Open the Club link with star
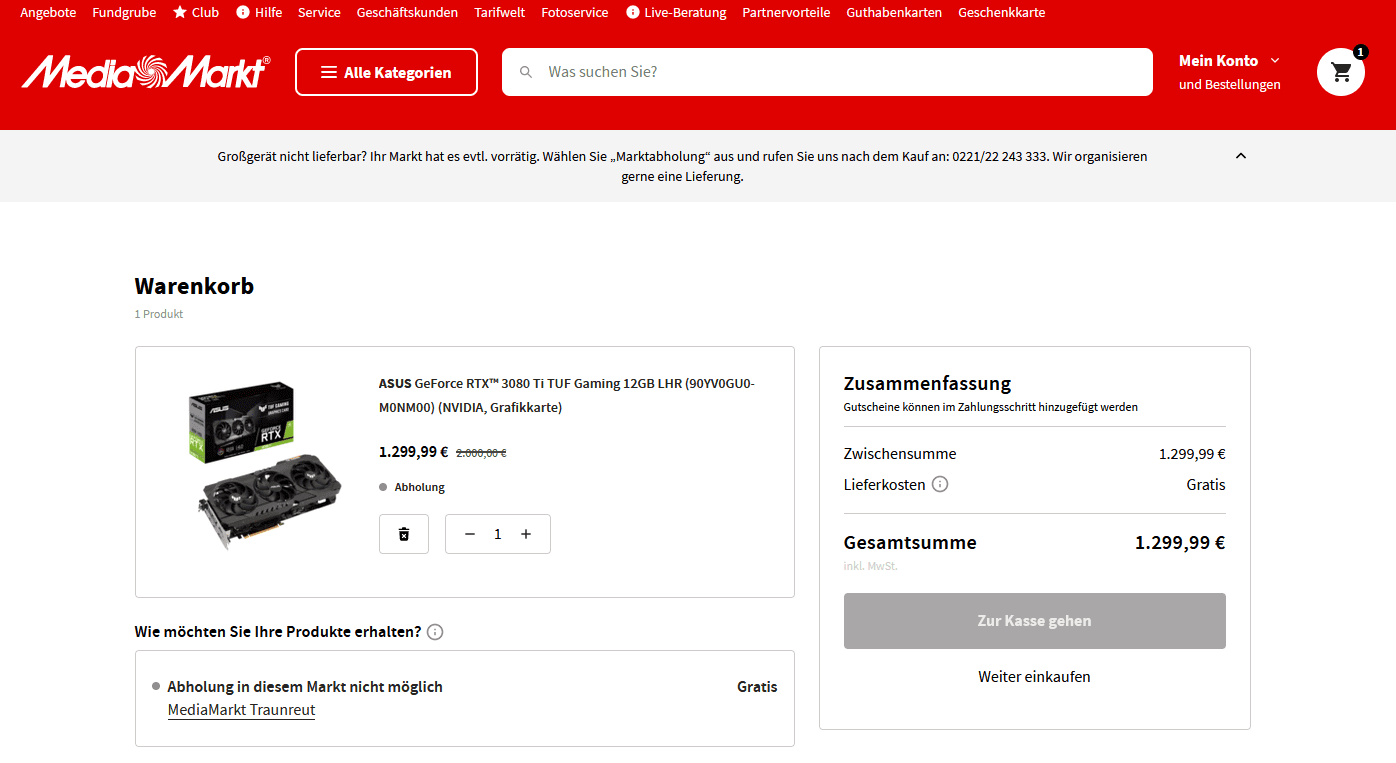Screen dimensions: 1396x763 [x=196, y=13]
